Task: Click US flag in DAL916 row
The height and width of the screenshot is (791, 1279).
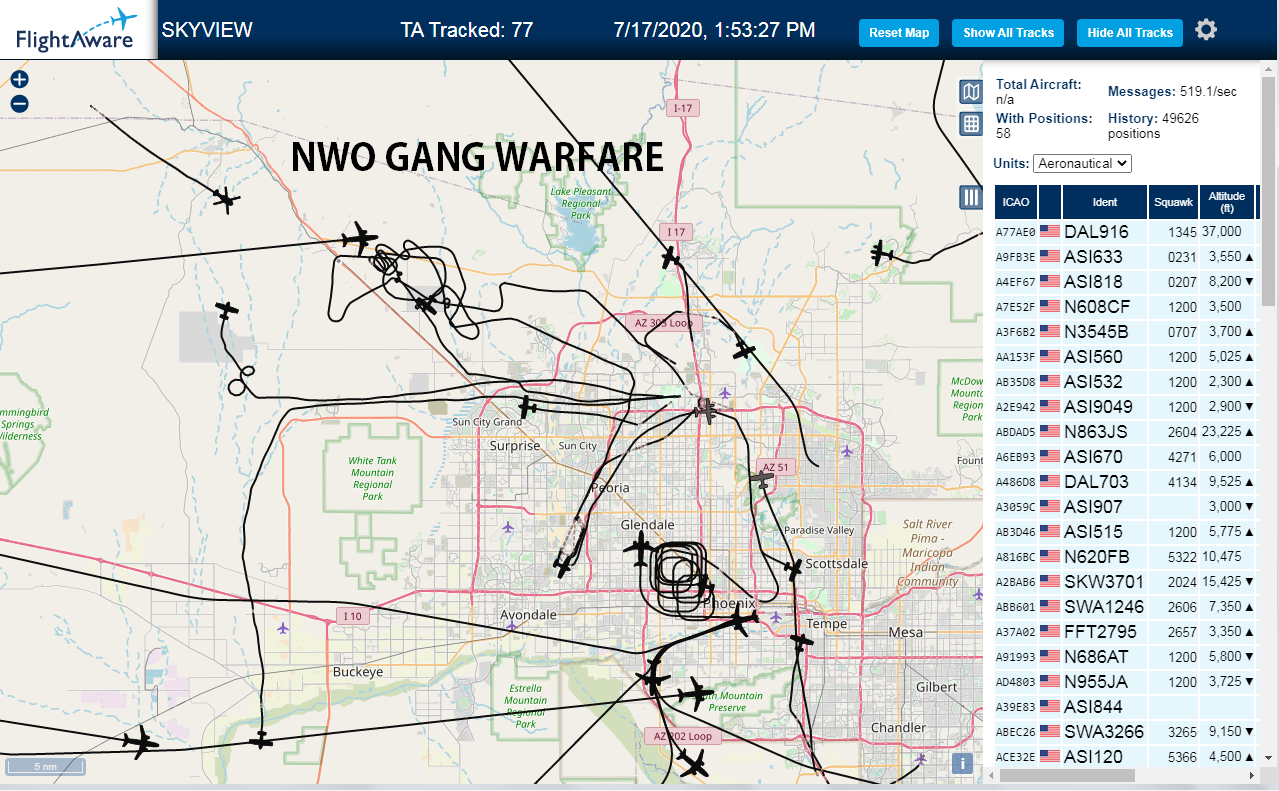Action: click(1050, 232)
